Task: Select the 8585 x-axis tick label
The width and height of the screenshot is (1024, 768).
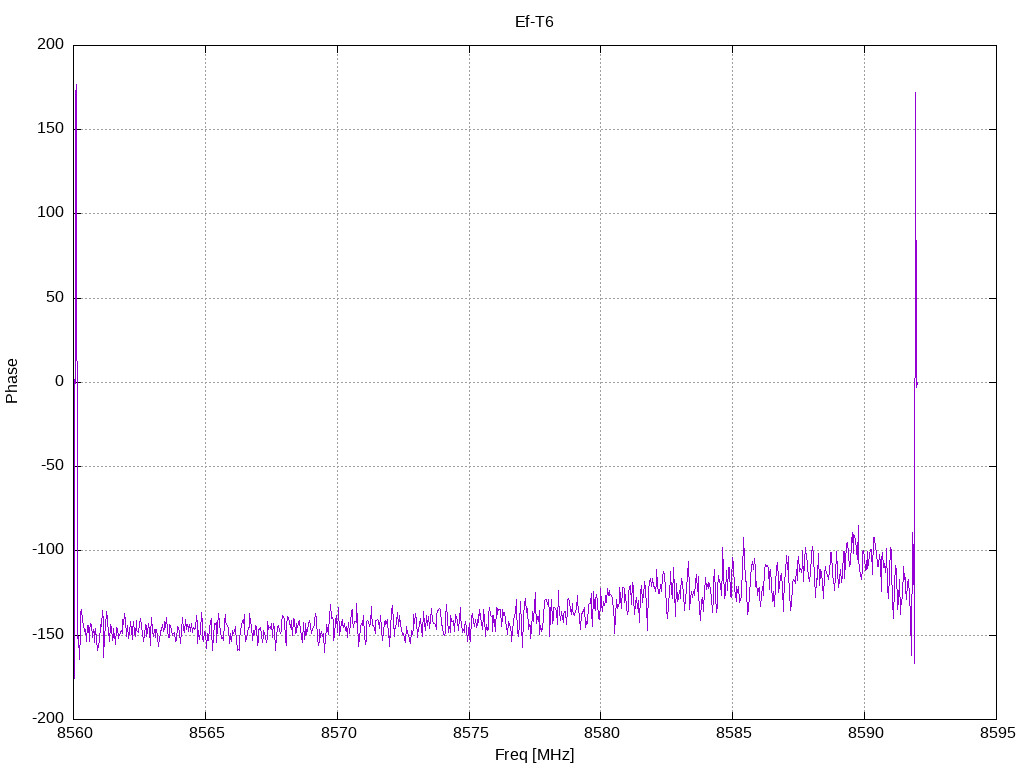Action: pyautogui.click(x=732, y=734)
